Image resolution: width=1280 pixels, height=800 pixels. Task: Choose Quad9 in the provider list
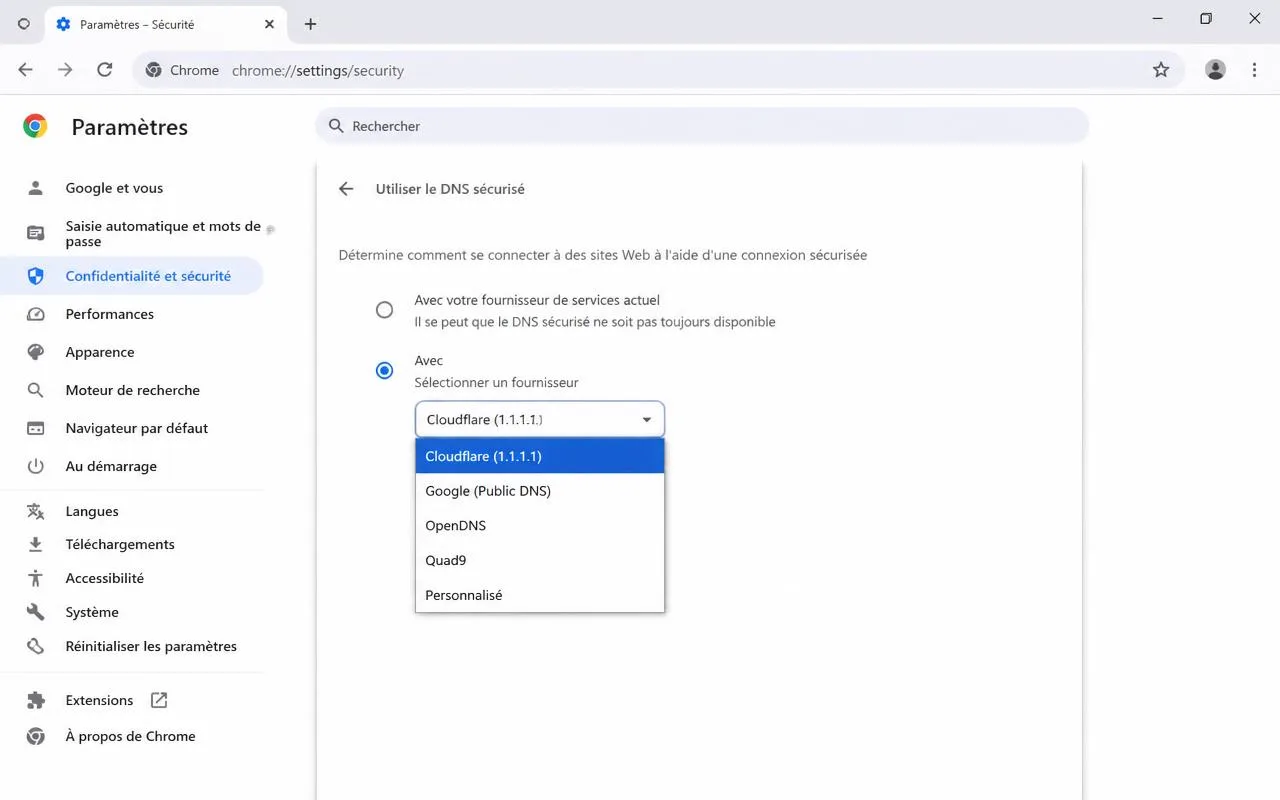pyautogui.click(x=540, y=560)
